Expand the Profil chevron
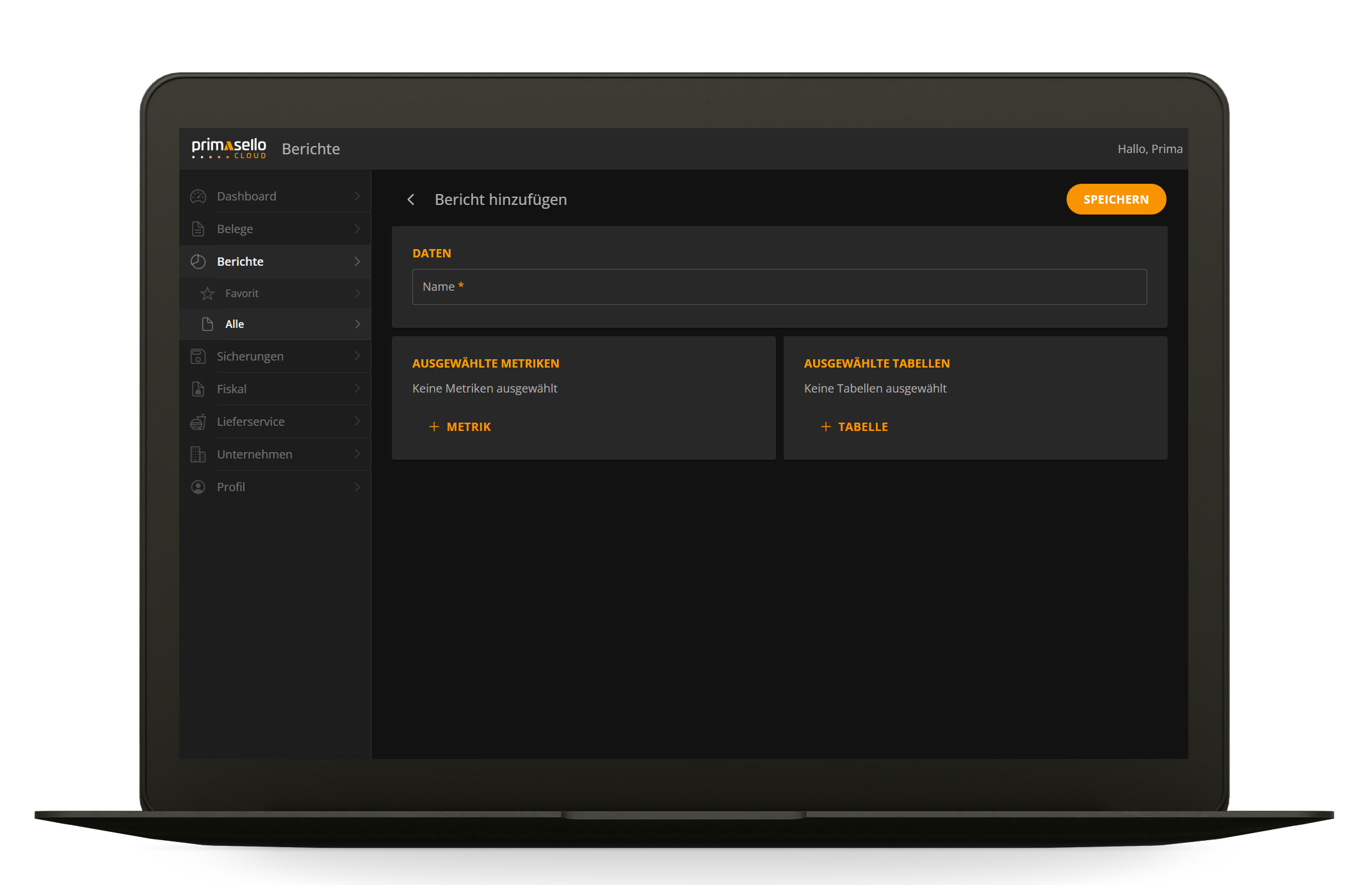The width and height of the screenshot is (1372, 885). (x=357, y=487)
